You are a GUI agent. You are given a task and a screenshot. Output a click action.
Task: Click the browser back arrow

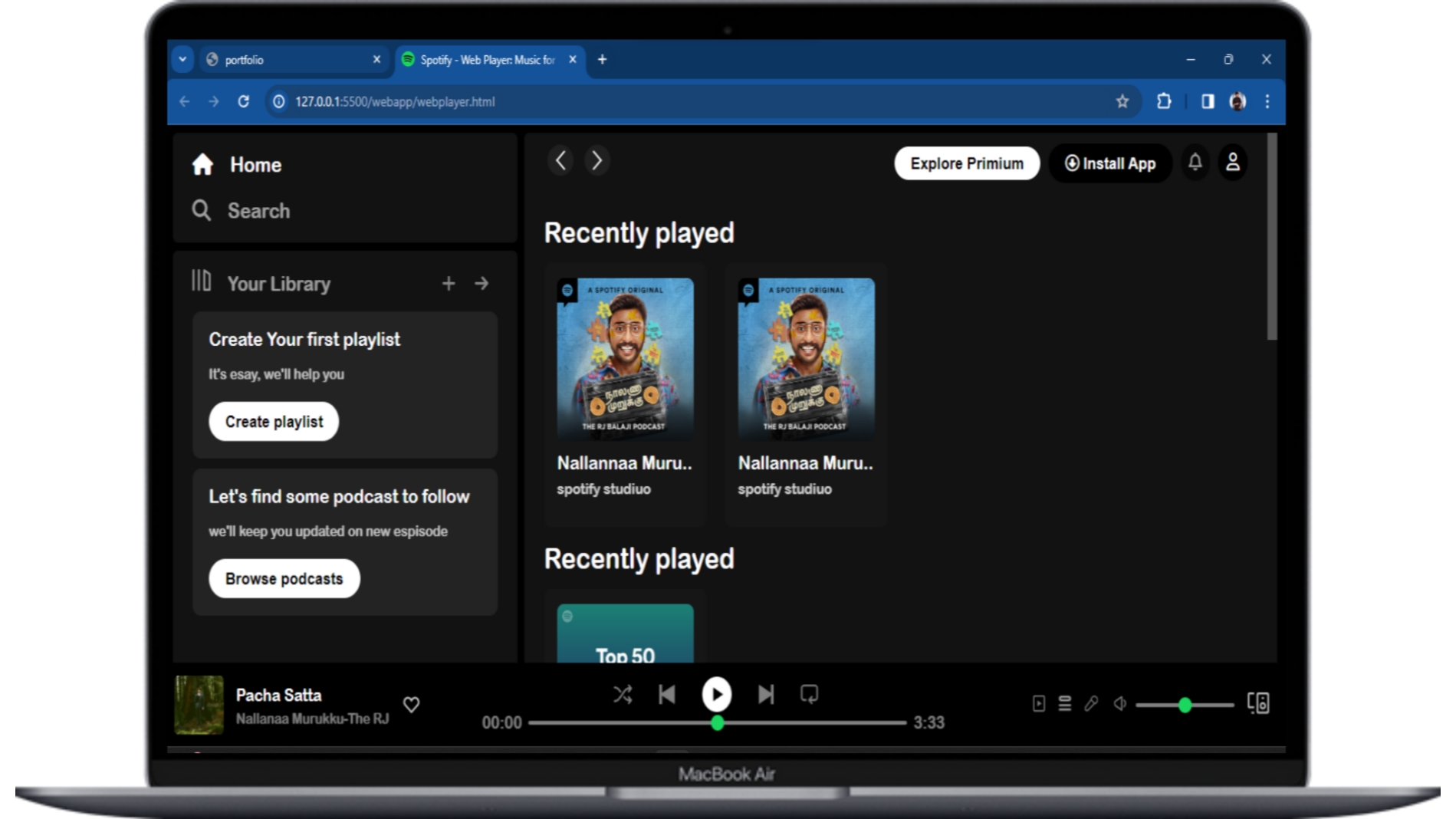pyautogui.click(x=184, y=101)
